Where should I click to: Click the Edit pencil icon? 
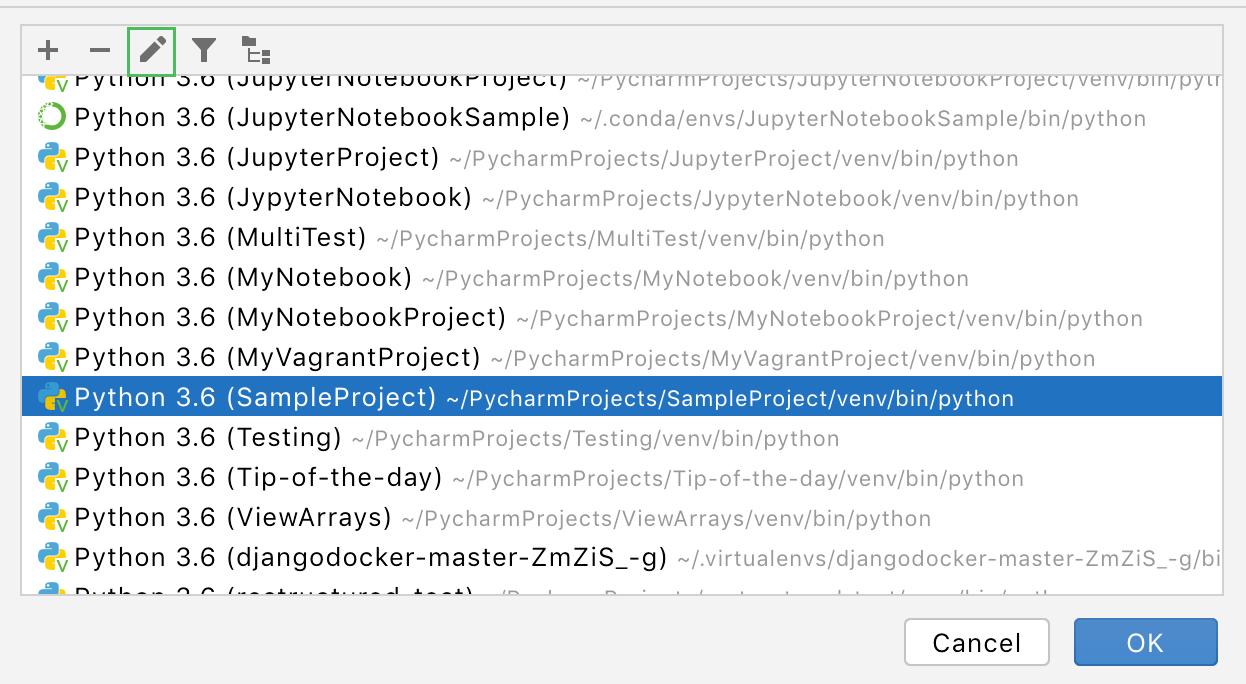152,50
